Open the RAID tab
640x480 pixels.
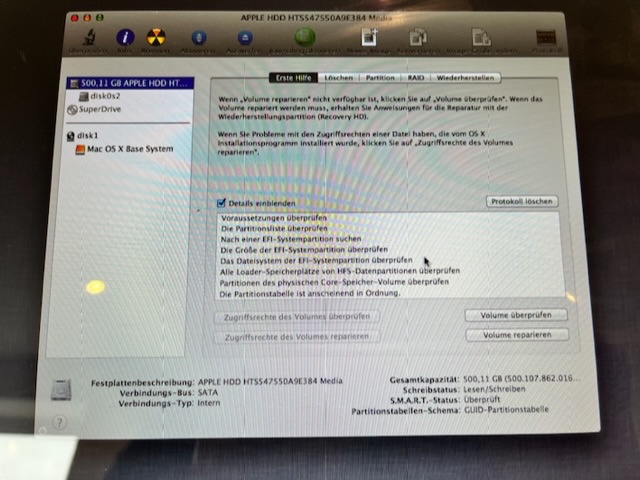416,78
